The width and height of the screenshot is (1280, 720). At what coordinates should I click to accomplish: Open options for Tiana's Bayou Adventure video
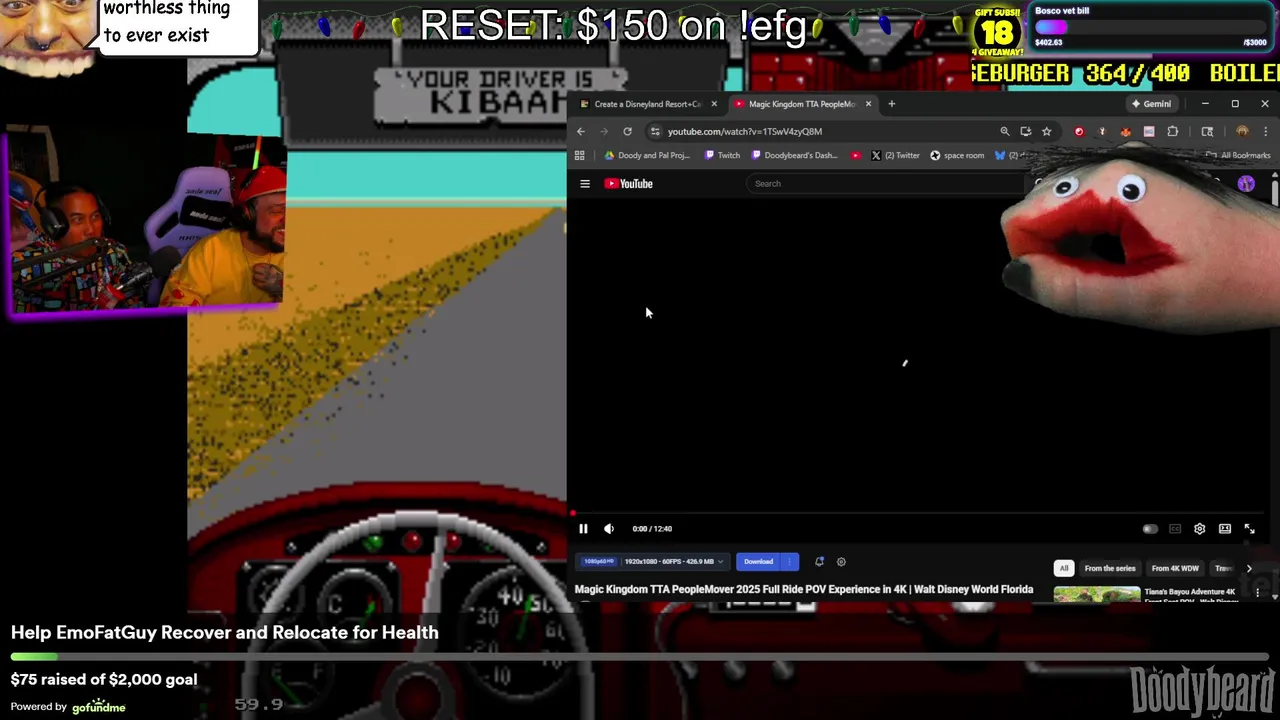[x=1259, y=594]
